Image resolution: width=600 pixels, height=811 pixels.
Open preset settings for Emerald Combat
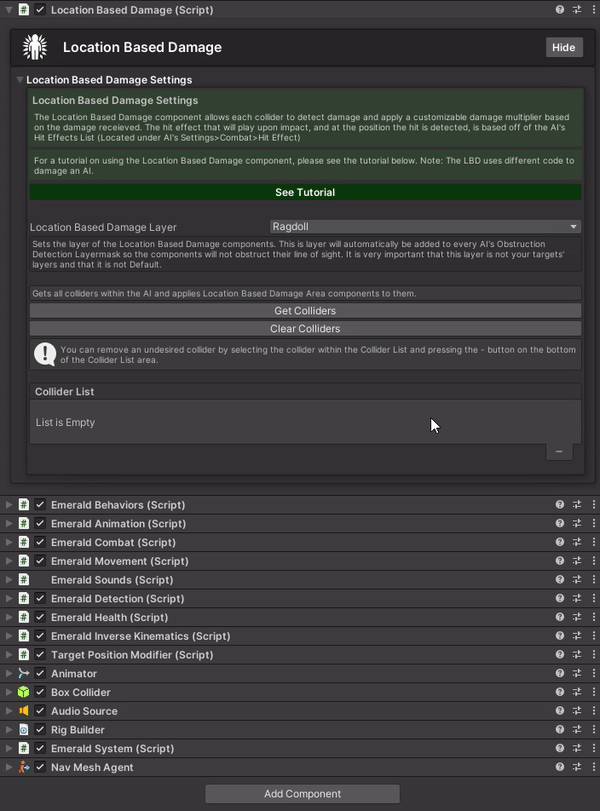click(x=577, y=542)
